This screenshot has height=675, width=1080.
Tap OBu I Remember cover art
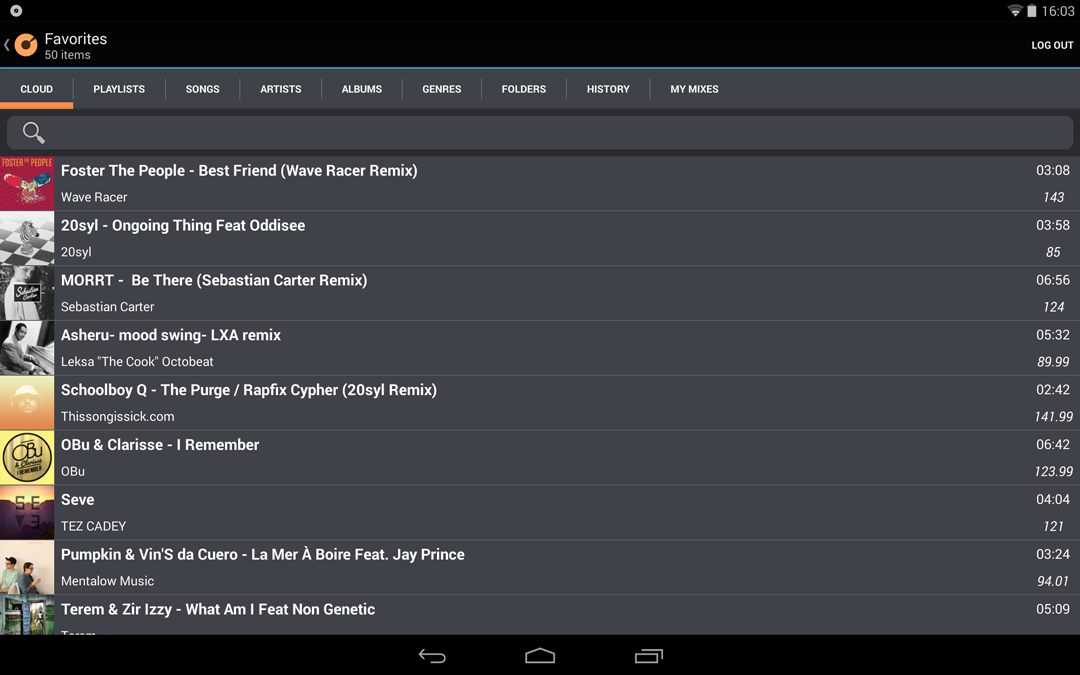(x=27, y=457)
